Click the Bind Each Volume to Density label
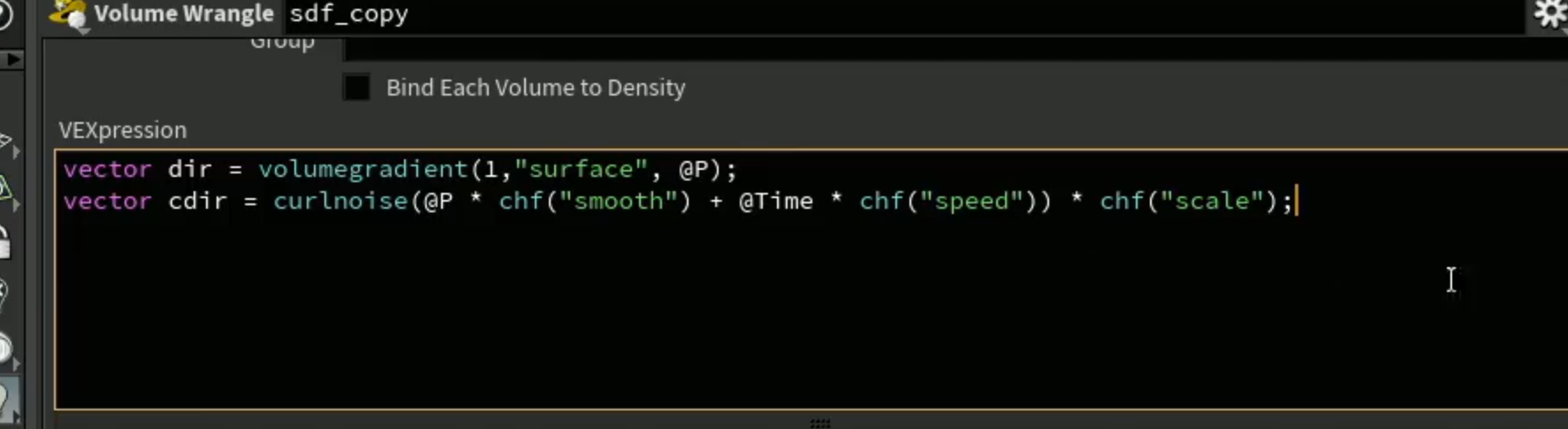The height and width of the screenshot is (429, 1568). (536, 88)
